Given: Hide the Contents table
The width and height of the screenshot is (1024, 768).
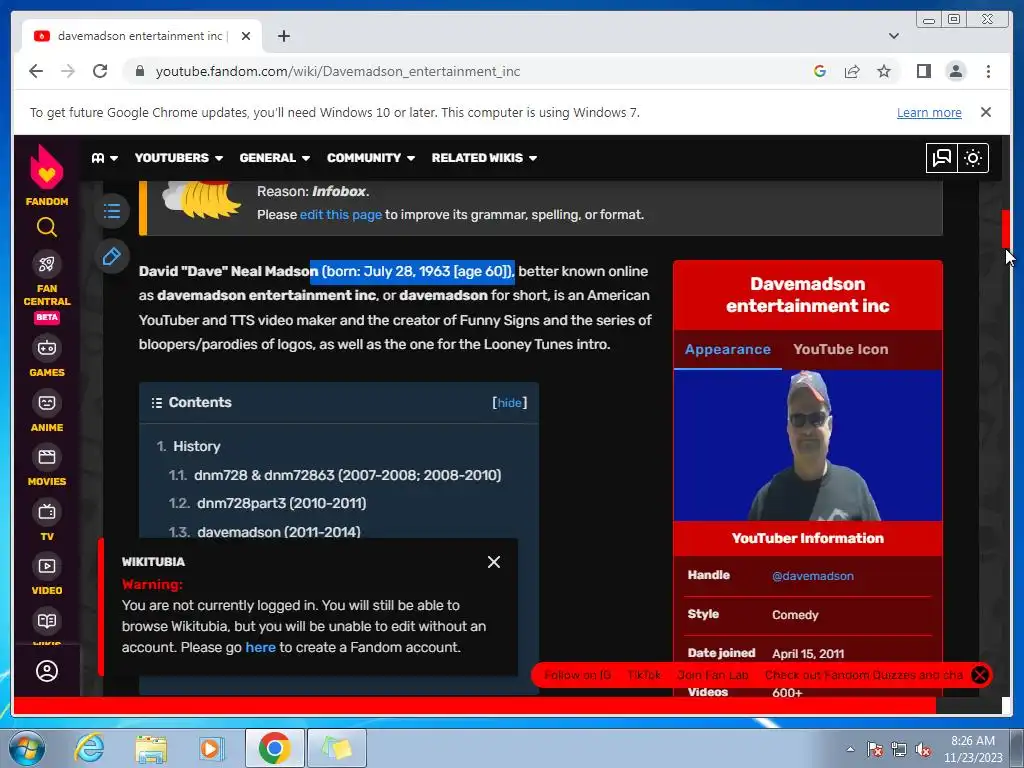Looking at the screenshot, I should [x=509, y=403].
